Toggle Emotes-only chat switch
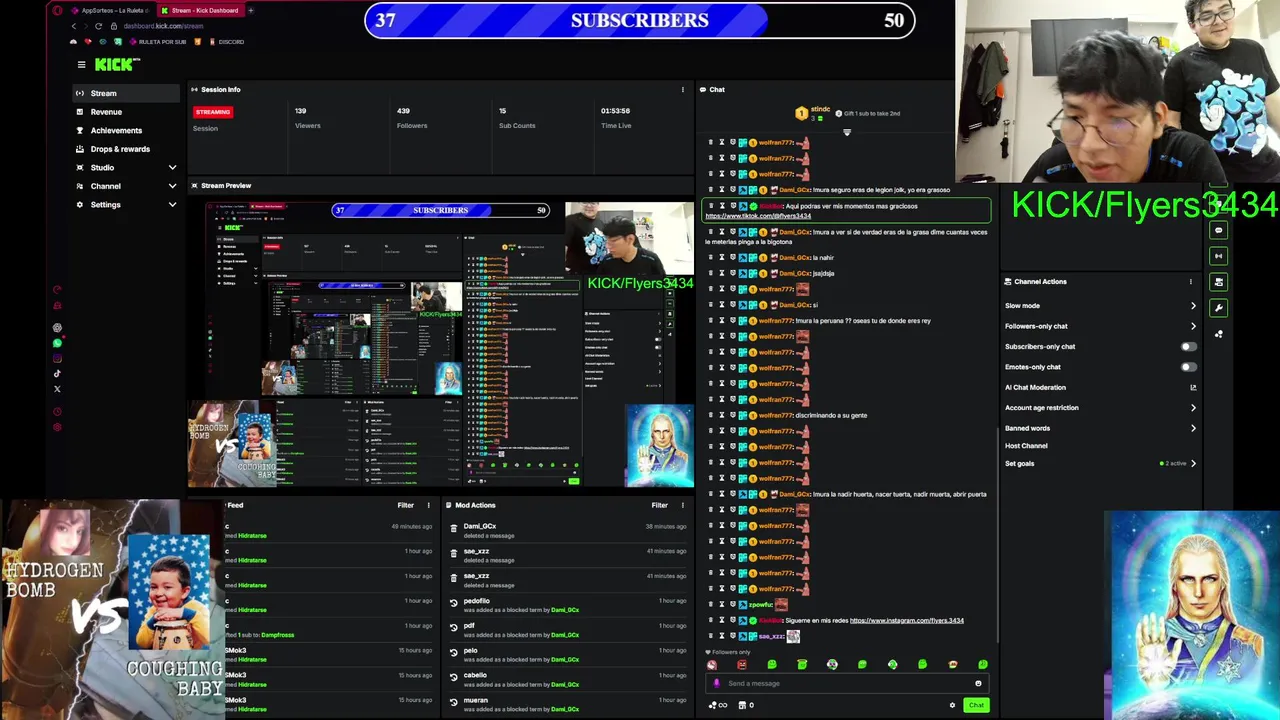Screen dimensions: 1280x720 [x=1188, y=367]
